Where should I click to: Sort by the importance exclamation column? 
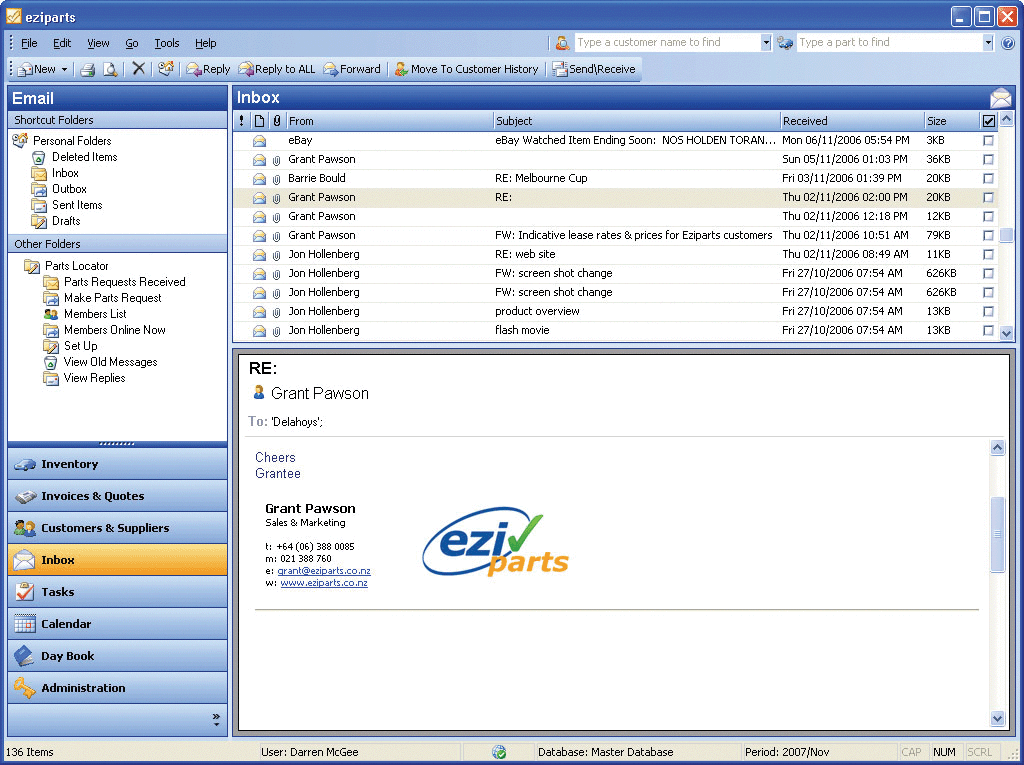[x=242, y=121]
